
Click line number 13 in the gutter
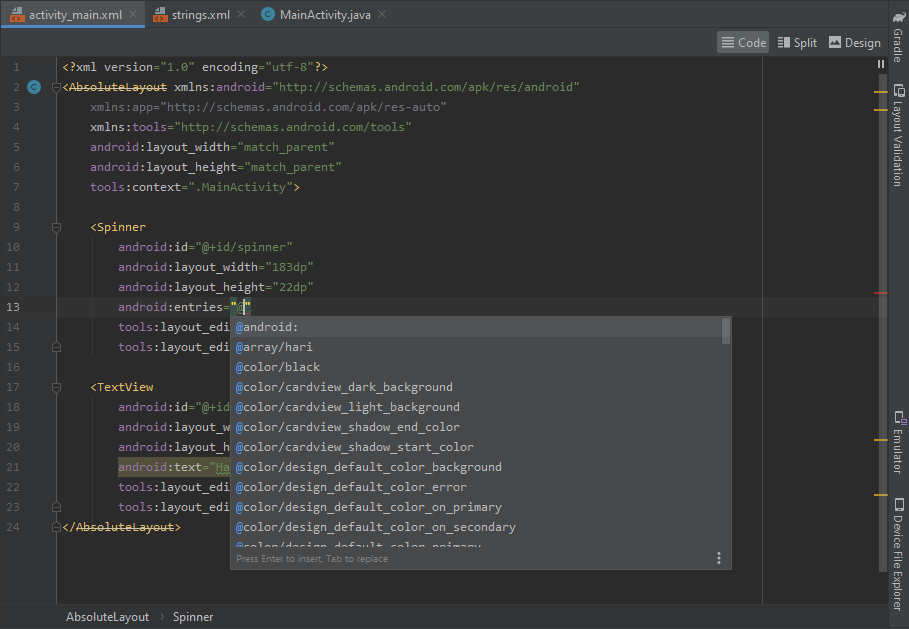13,307
